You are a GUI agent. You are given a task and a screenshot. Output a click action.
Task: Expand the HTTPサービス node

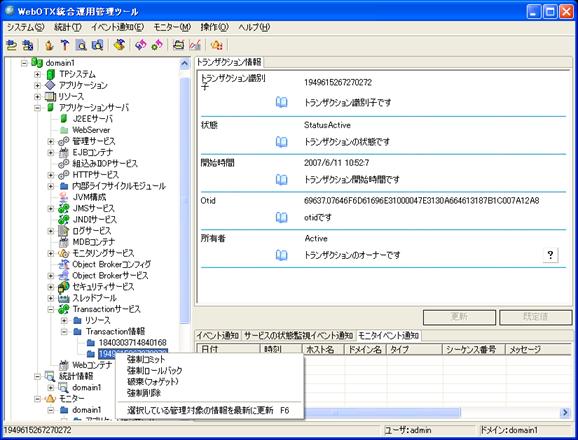pos(51,175)
